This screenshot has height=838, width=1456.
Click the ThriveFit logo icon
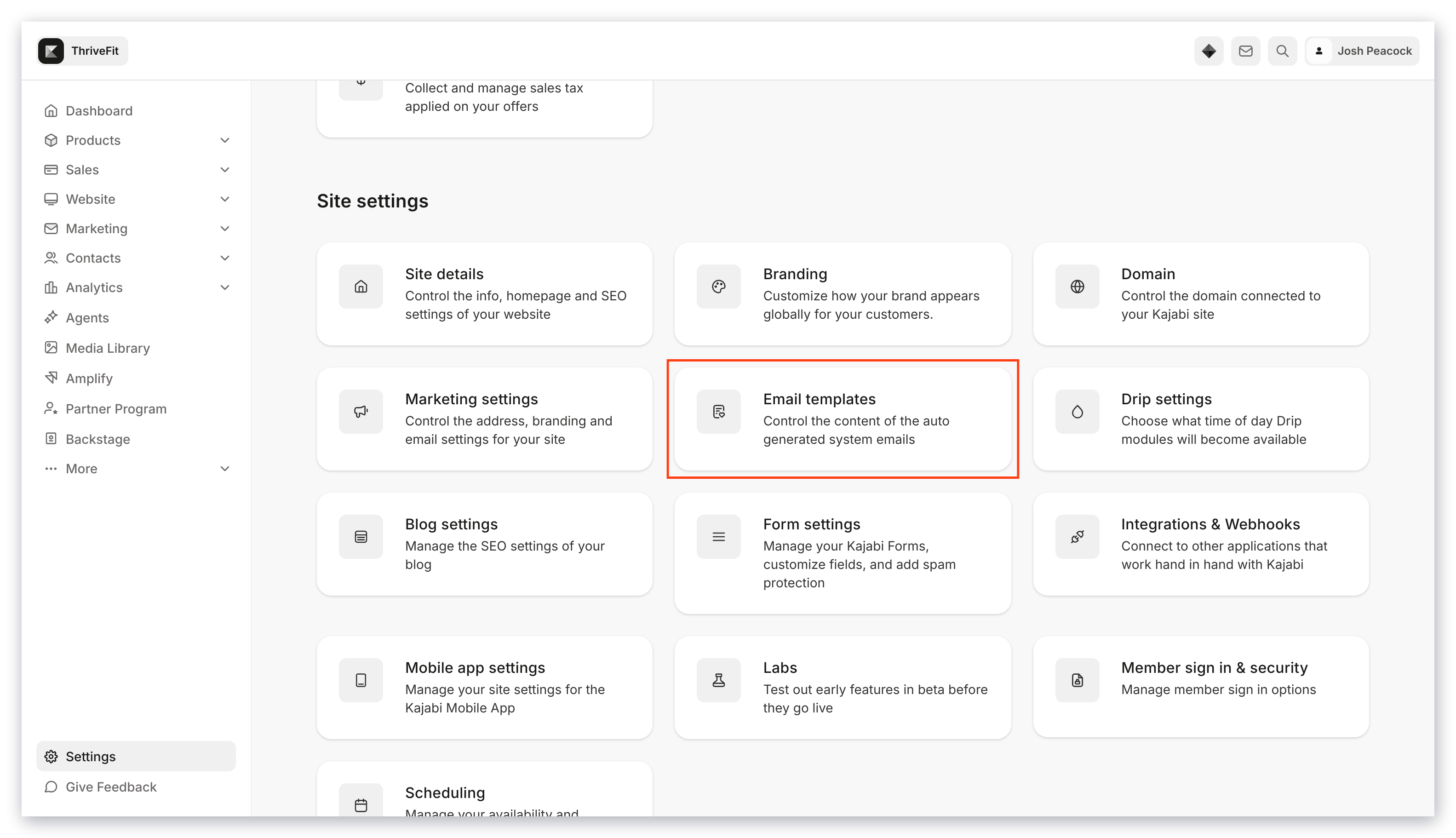[51, 51]
